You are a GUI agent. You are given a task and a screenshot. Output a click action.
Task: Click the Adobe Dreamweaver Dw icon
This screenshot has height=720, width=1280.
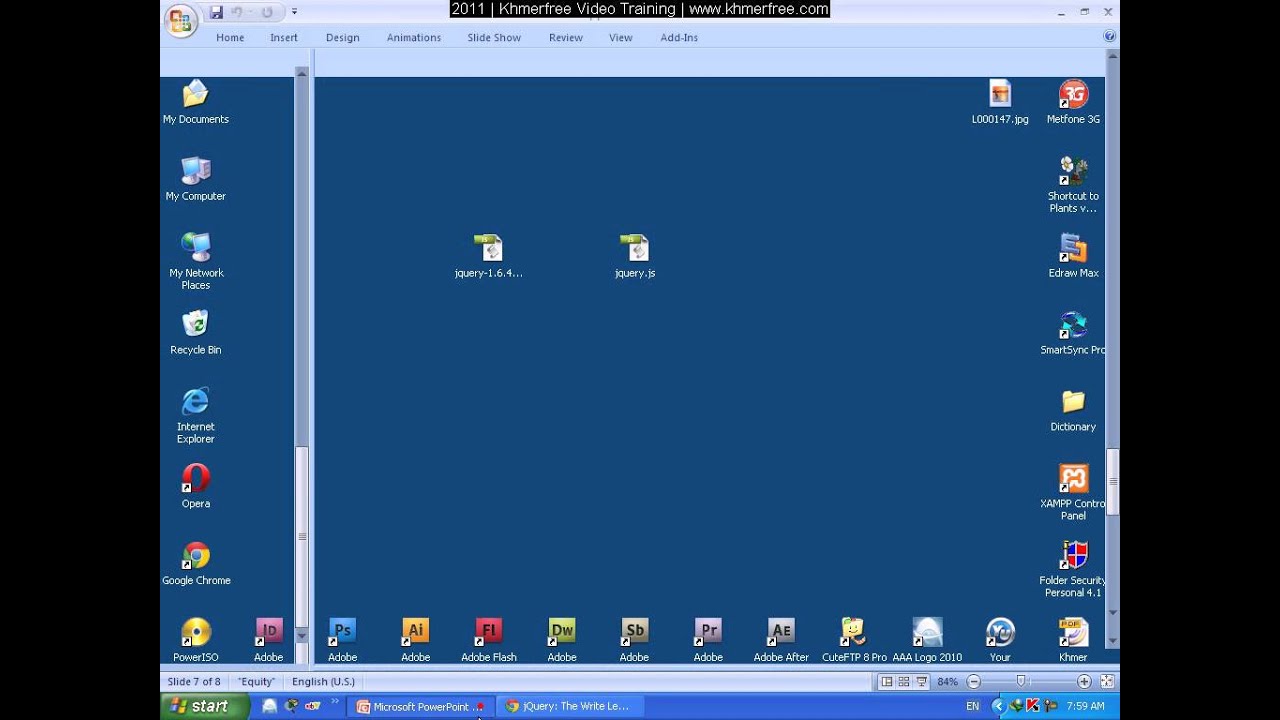[x=562, y=632]
